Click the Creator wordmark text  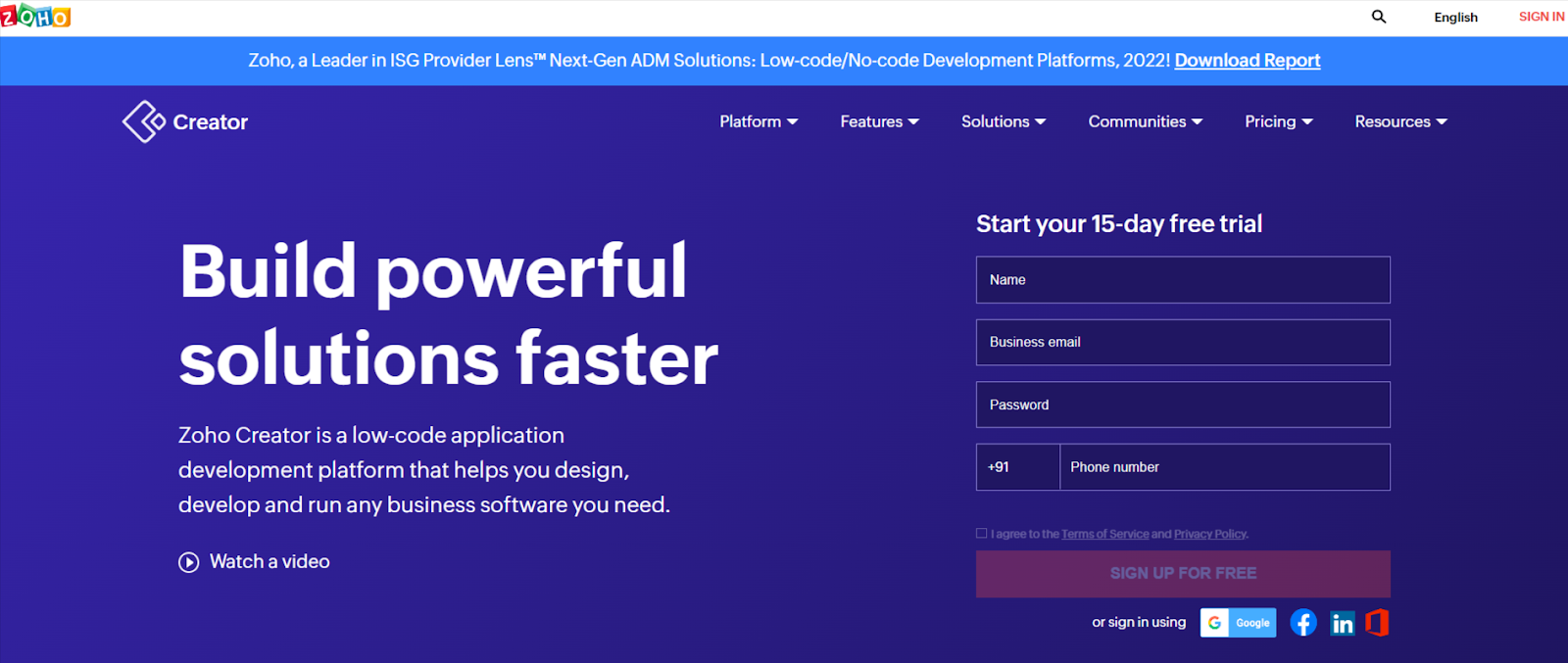click(x=211, y=122)
